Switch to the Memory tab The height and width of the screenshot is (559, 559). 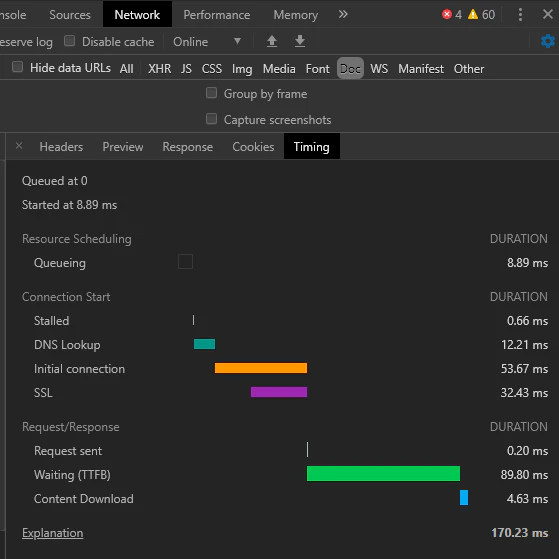(x=296, y=15)
